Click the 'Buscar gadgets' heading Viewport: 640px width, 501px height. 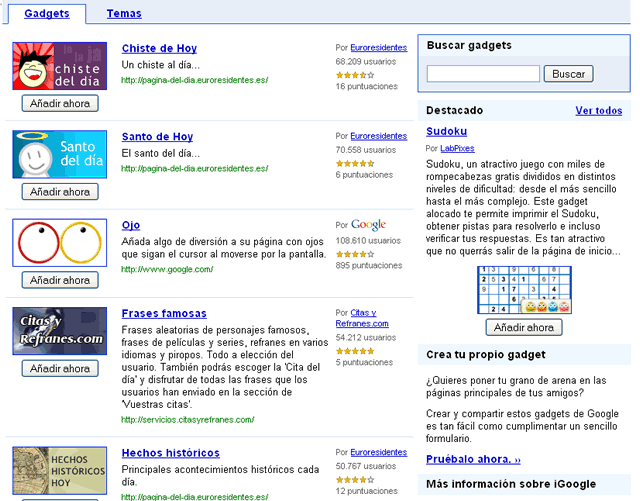click(469, 45)
